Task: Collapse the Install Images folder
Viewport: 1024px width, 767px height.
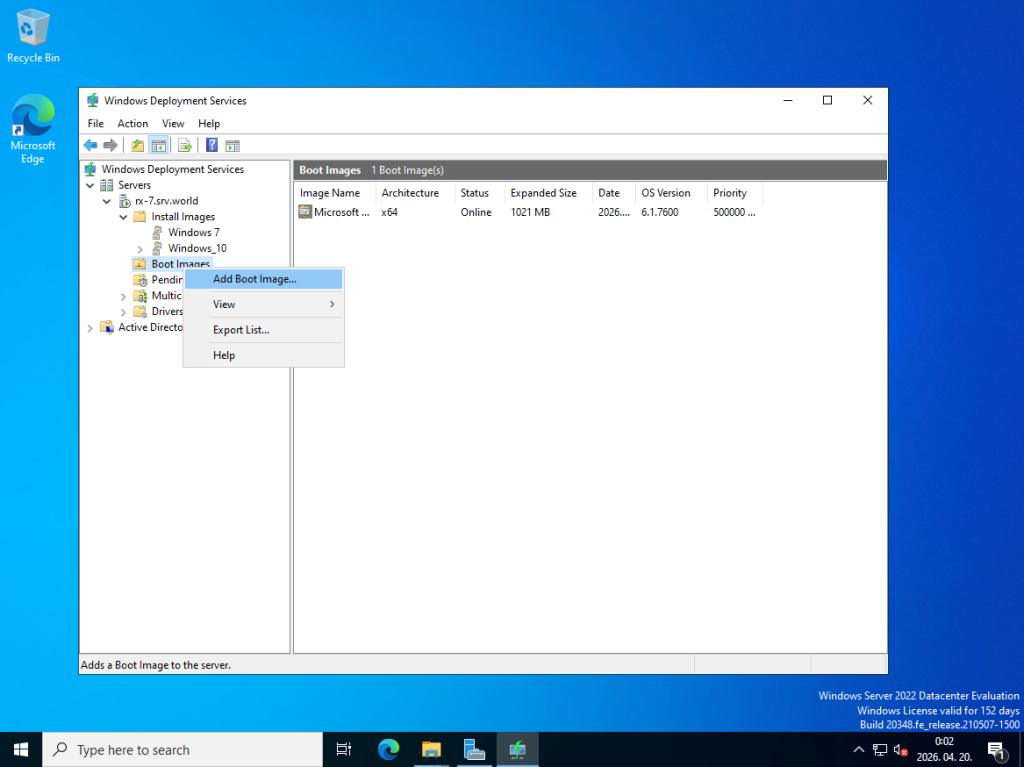Action: coord(124,217)
